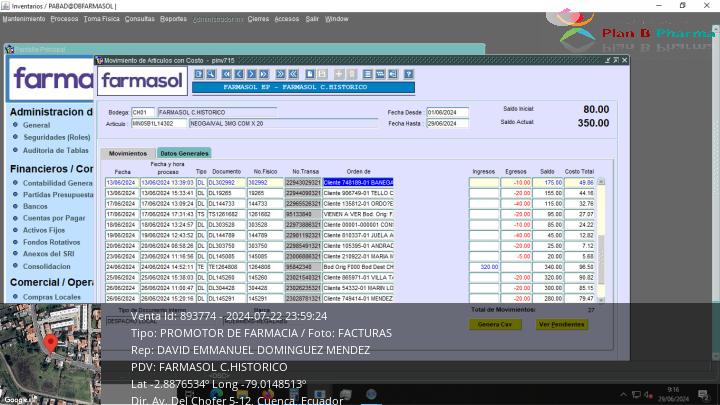Click the Fecha Desde date field
This screenshot has height=405, width=720.
tap(447, 112)
